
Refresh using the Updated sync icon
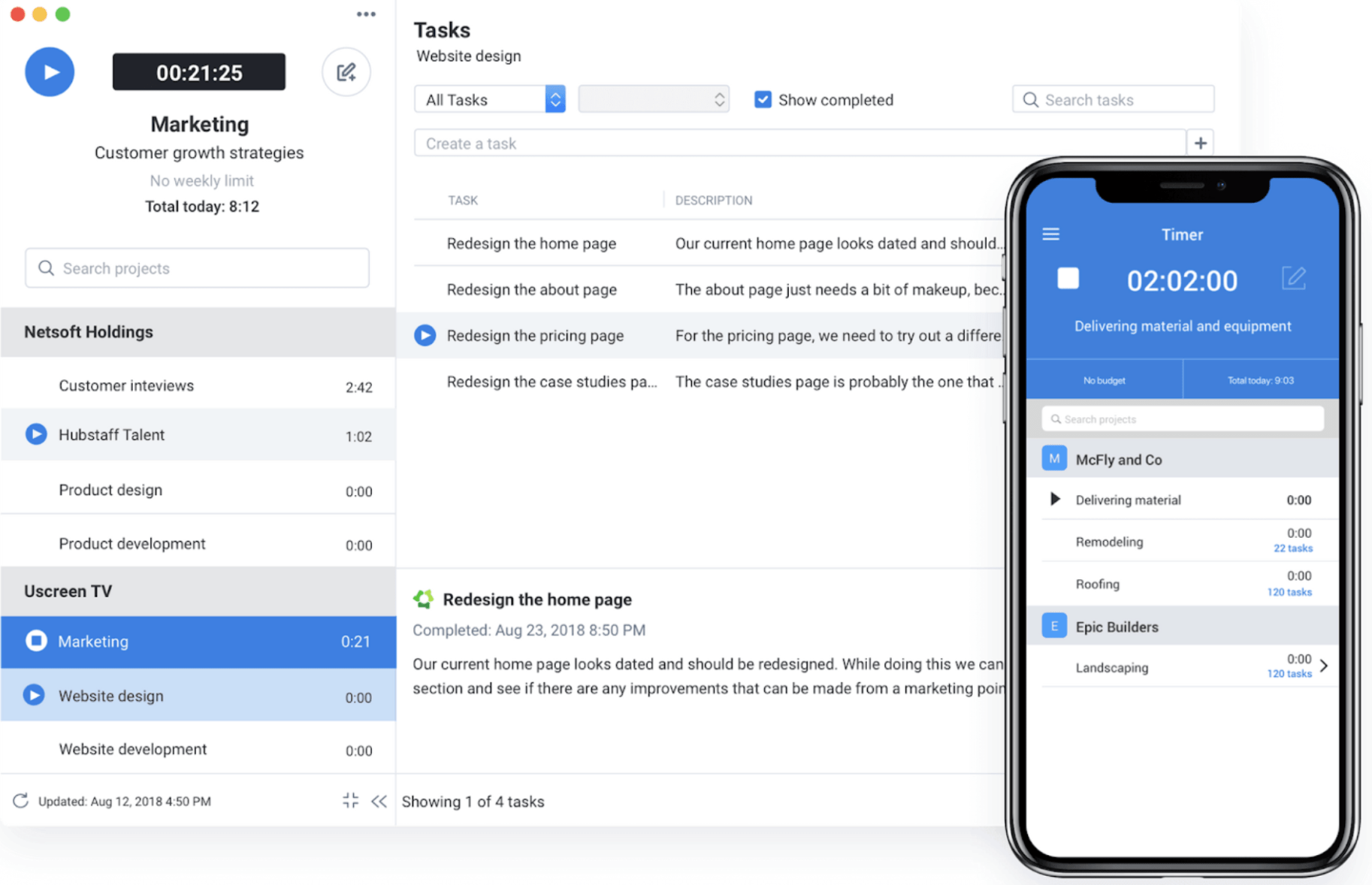pyautogui.click(x=20, y=801)
